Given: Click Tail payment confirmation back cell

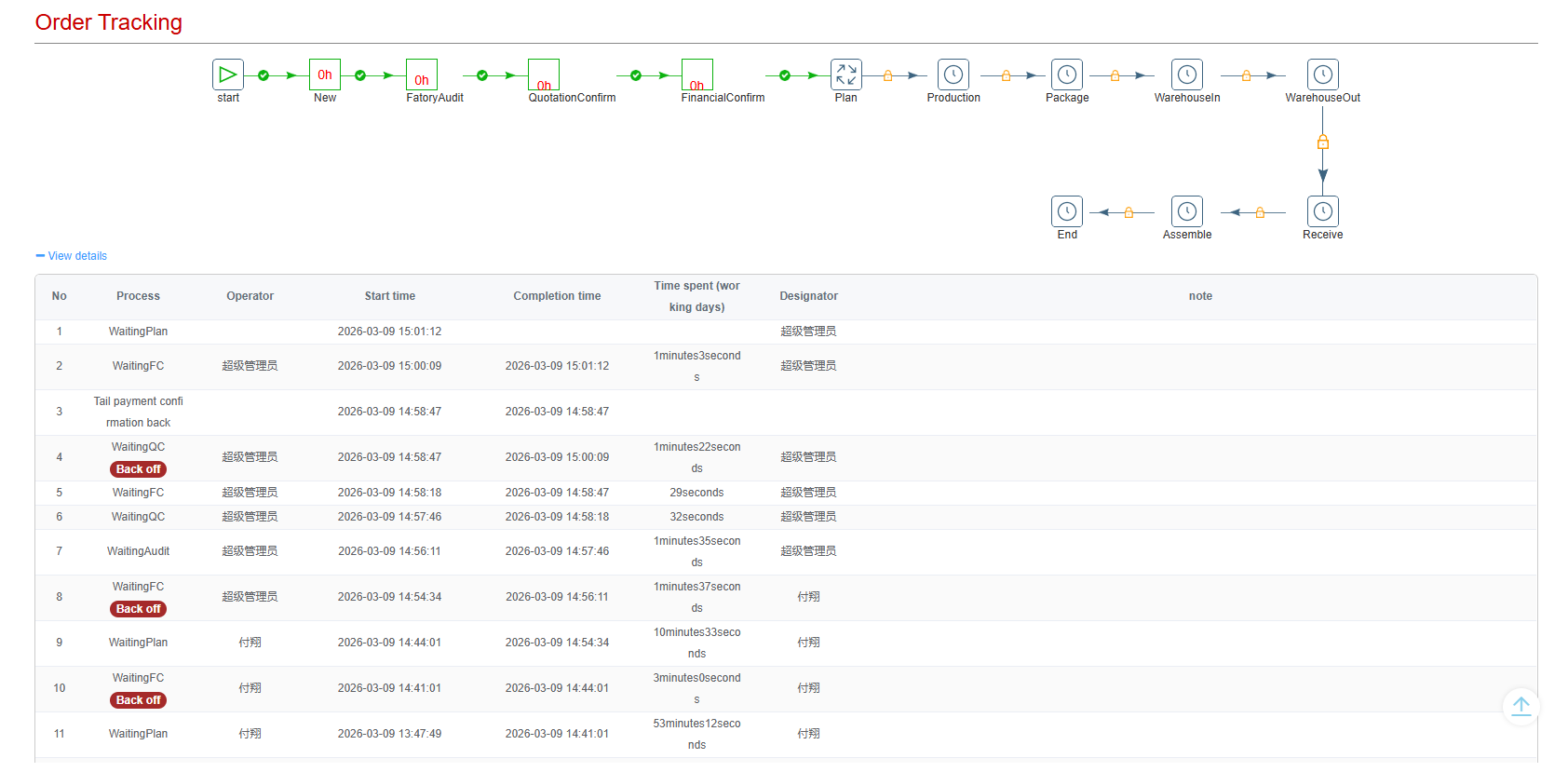Looking at the screenshot, I should (x=139, y=412).
